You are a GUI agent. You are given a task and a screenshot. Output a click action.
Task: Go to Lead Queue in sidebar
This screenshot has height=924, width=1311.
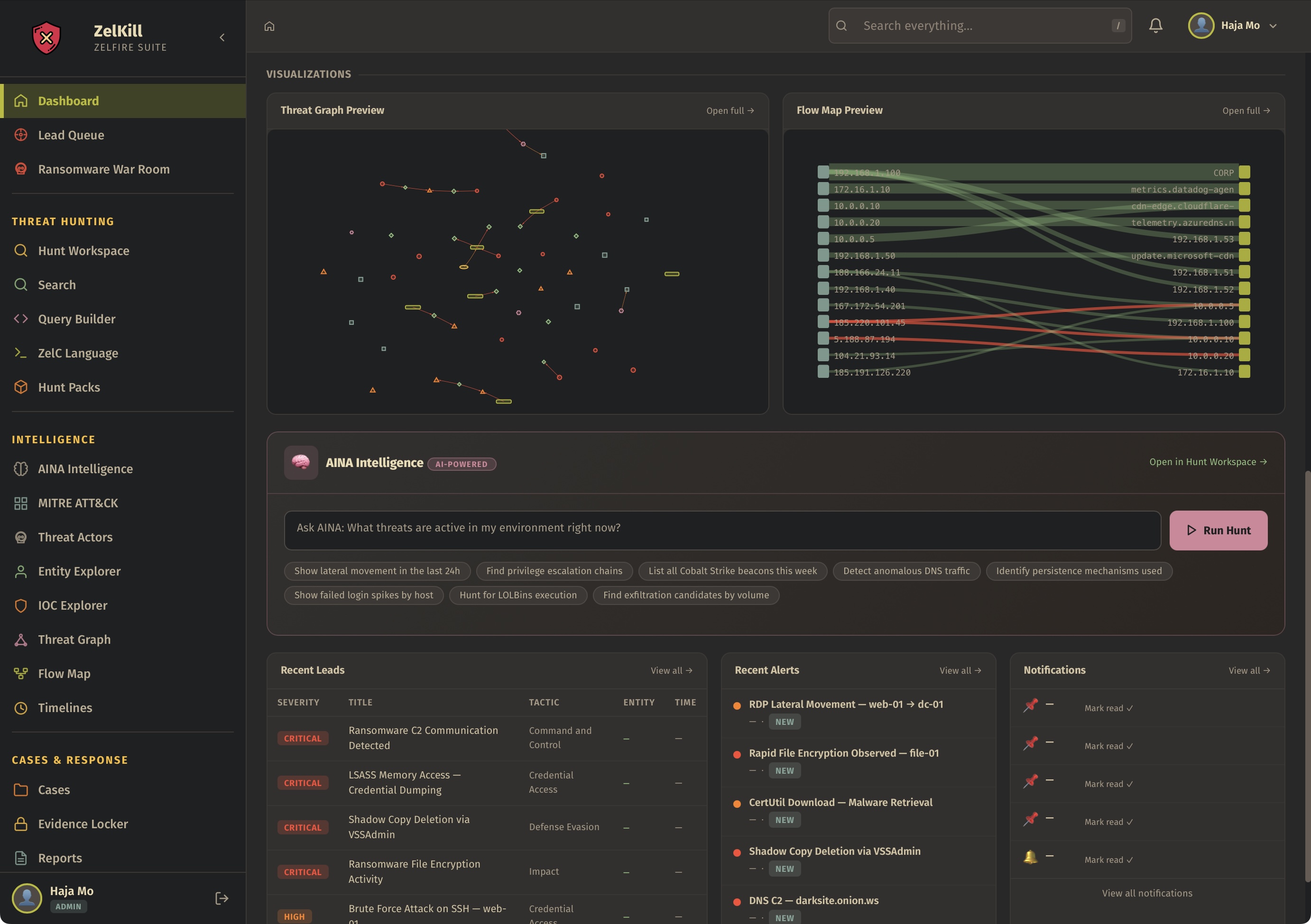pos(71,135)
